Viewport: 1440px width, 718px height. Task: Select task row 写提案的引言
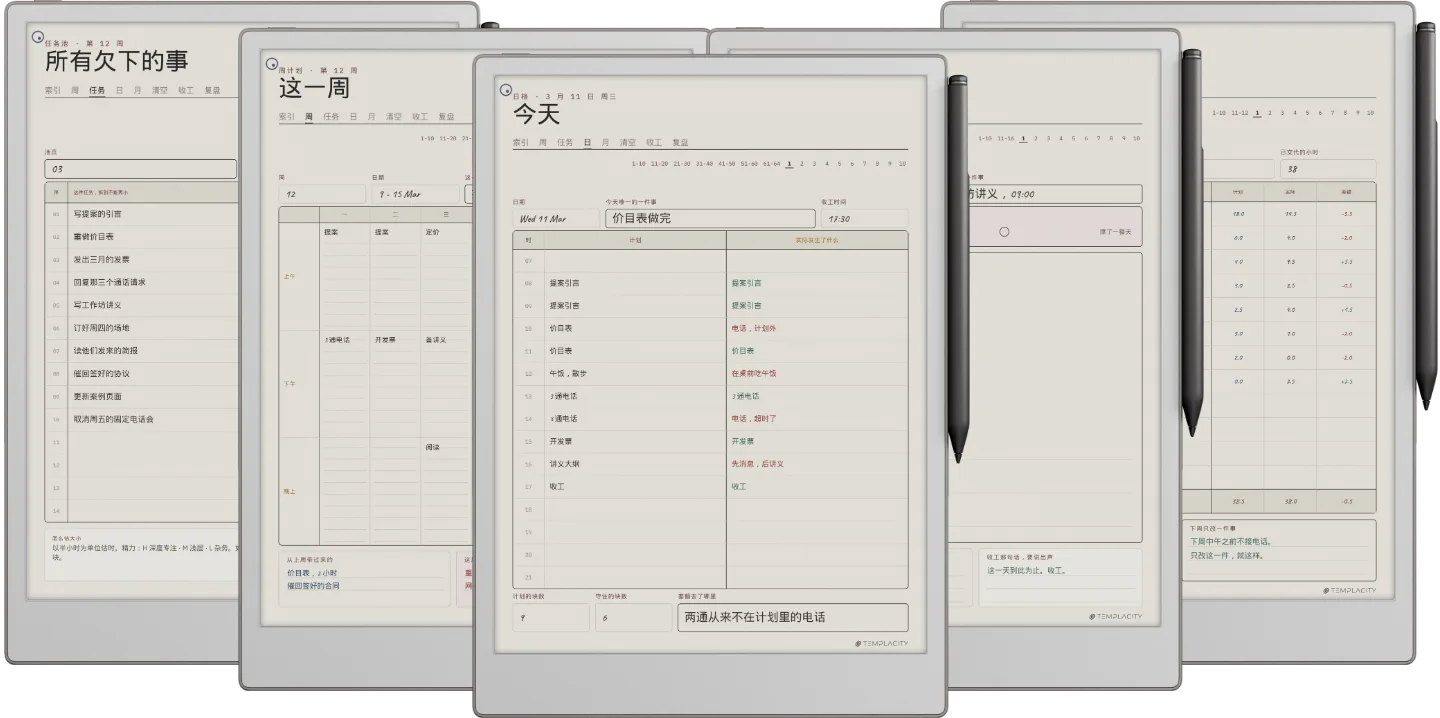pos(141,214)
